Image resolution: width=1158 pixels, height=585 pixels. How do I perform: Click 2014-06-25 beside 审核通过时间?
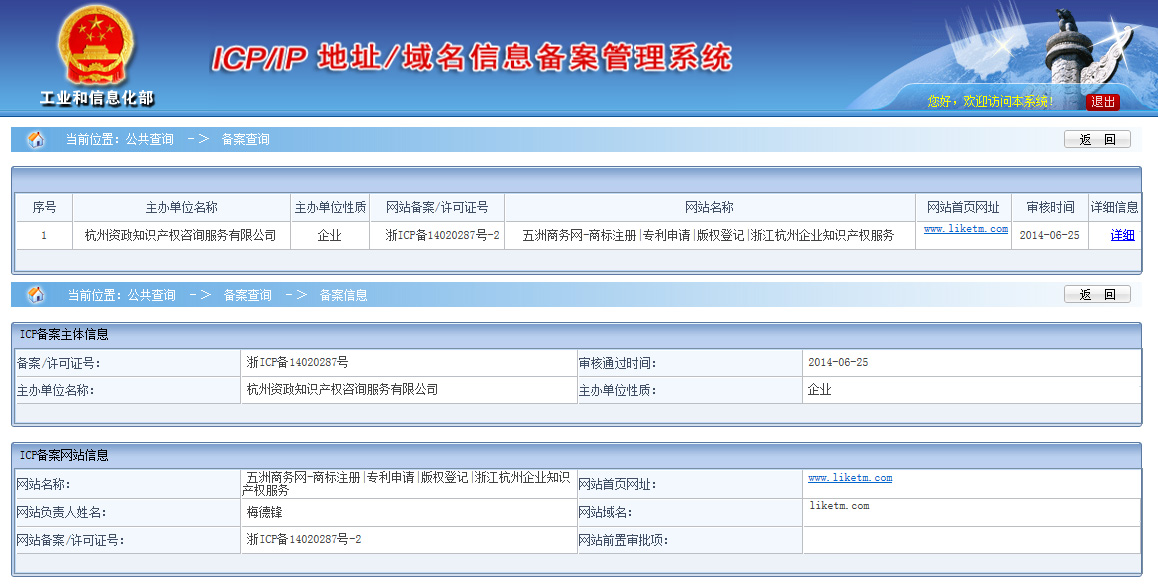838,363
